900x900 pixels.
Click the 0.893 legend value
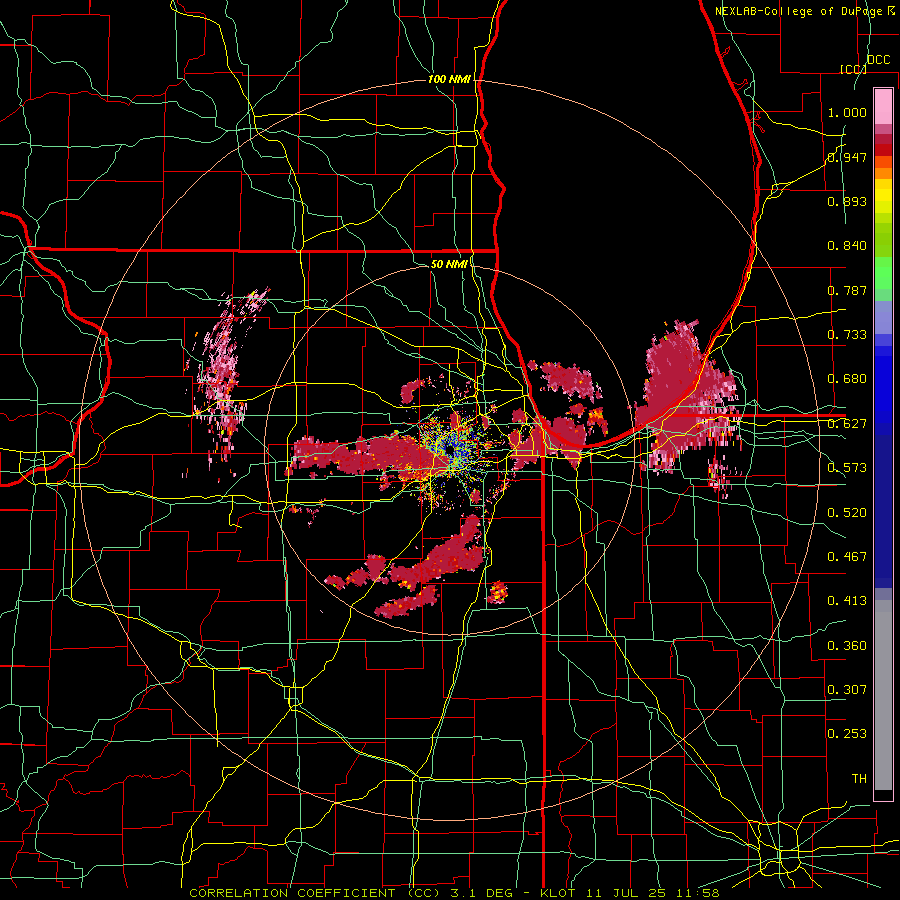point(847,201)
